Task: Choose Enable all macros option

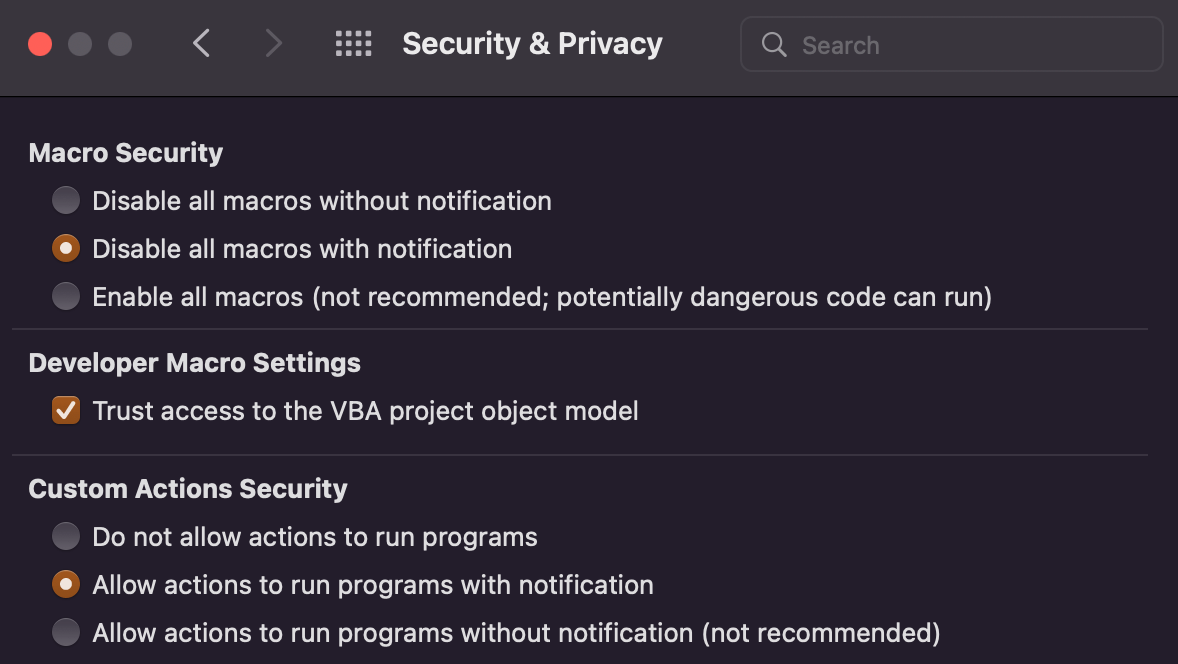Action: pyautogui.click(x=66, y=297)
